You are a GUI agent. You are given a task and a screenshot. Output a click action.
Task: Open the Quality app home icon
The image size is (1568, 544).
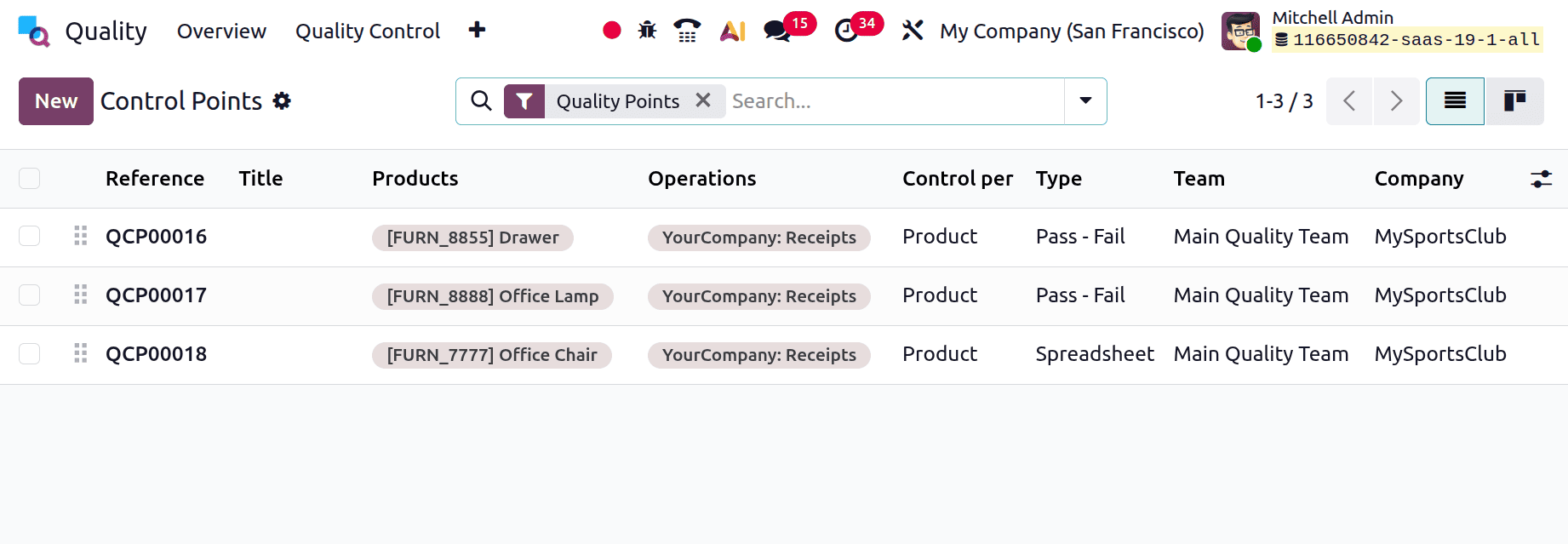(x=34, y=31)
